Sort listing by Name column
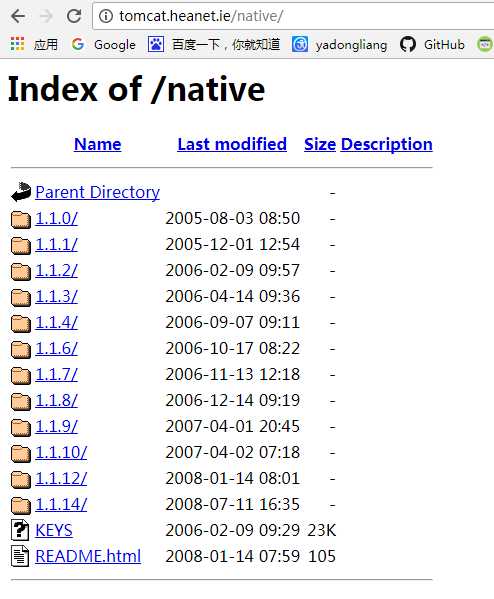 [97, 144]
